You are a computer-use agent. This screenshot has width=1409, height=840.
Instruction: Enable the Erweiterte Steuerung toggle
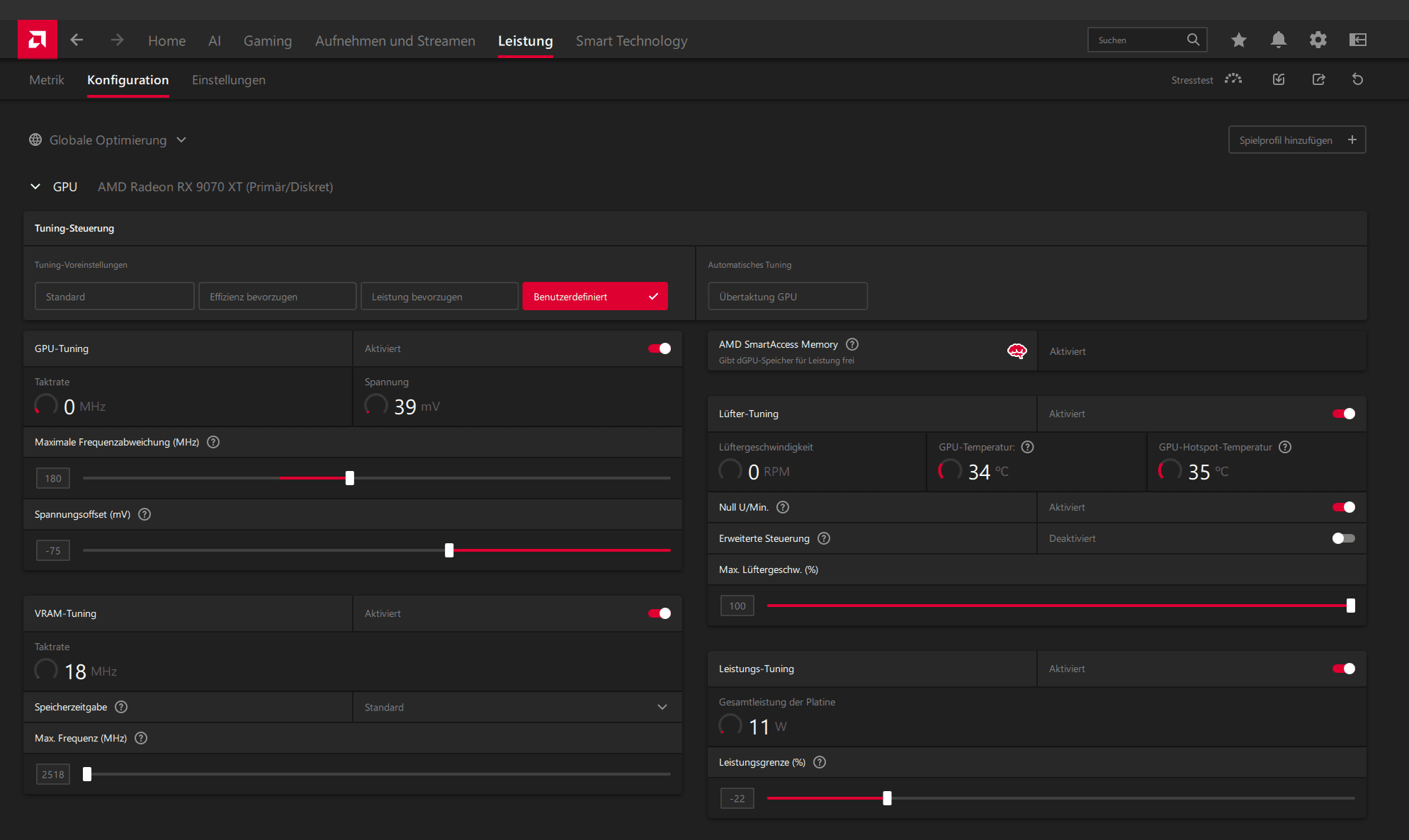[x=1343, y=538]
